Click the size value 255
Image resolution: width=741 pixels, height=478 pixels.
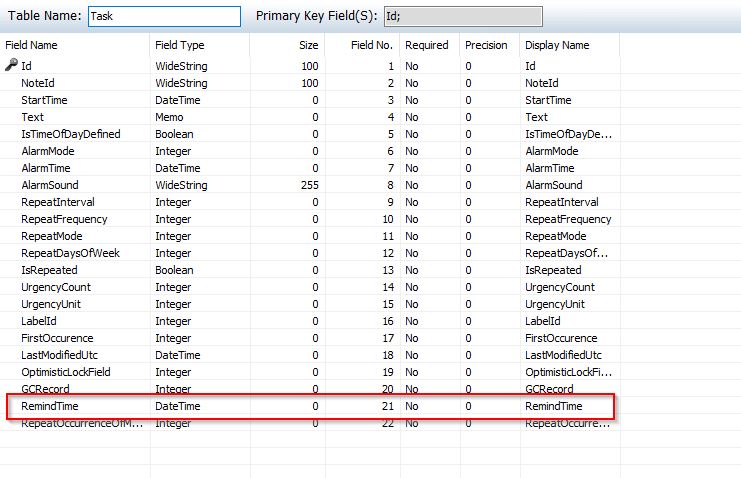[310, 185]
